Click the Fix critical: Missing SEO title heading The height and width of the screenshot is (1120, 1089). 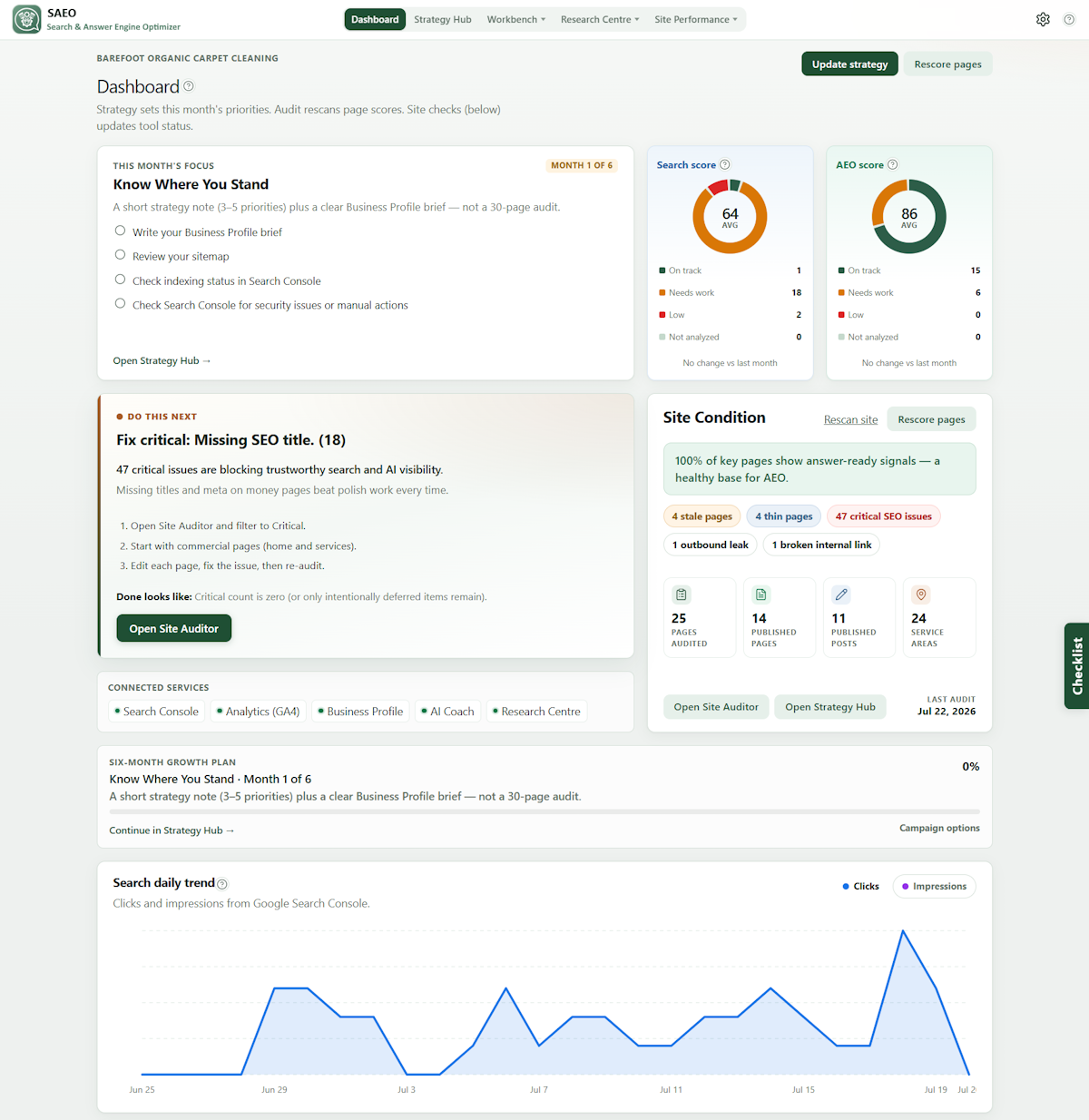[231, 440]
